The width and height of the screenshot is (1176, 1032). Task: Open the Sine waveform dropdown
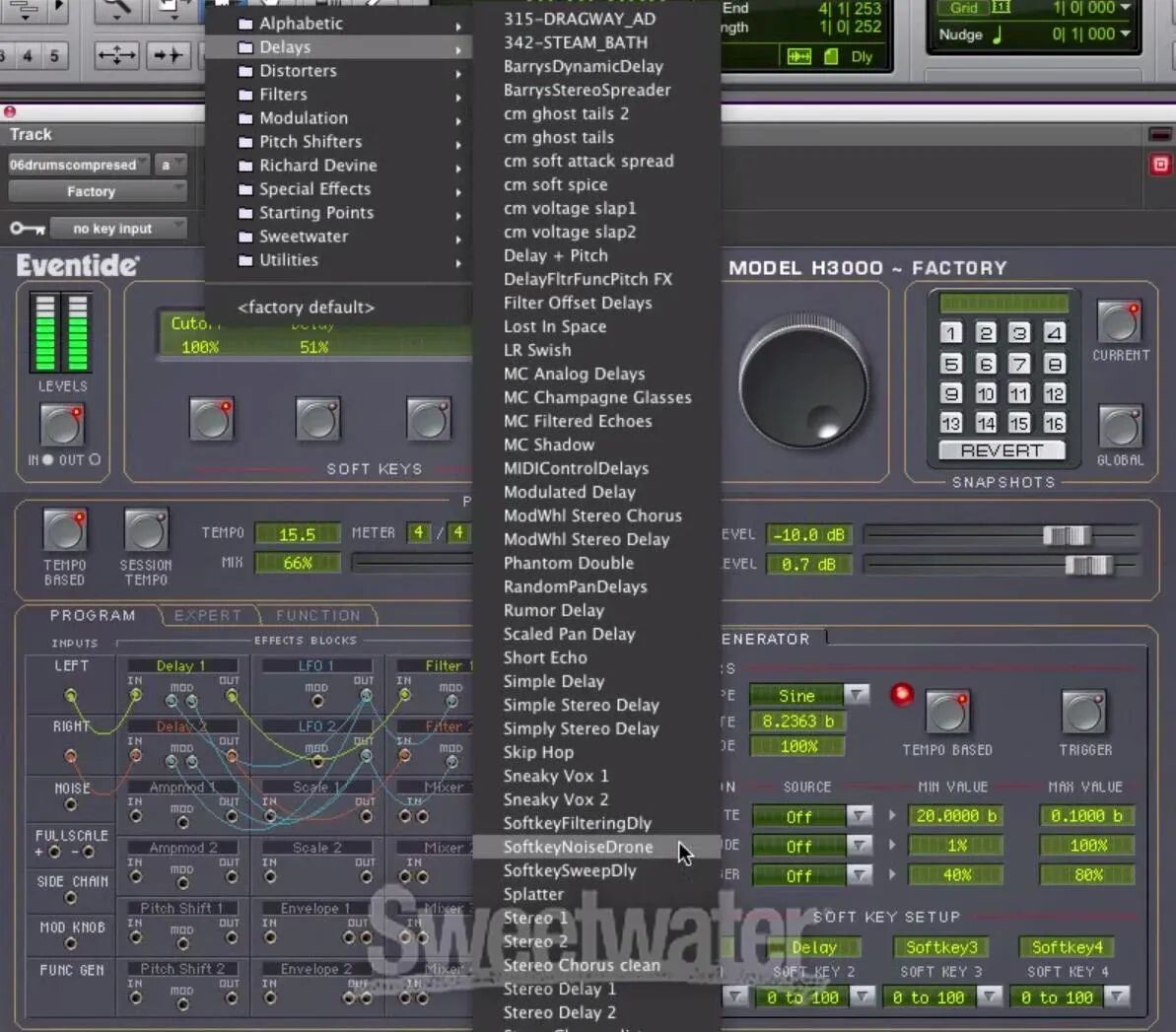click(858, 695)
